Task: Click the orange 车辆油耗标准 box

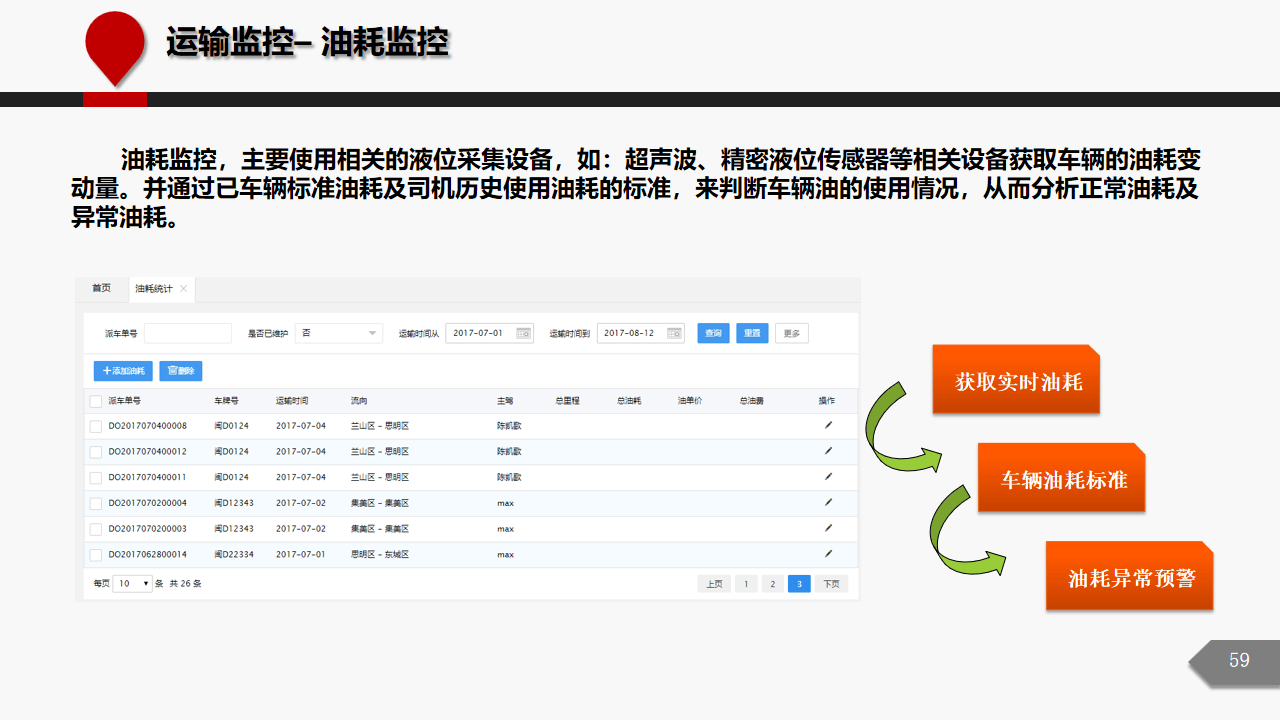Action: tap(1061, 478)
